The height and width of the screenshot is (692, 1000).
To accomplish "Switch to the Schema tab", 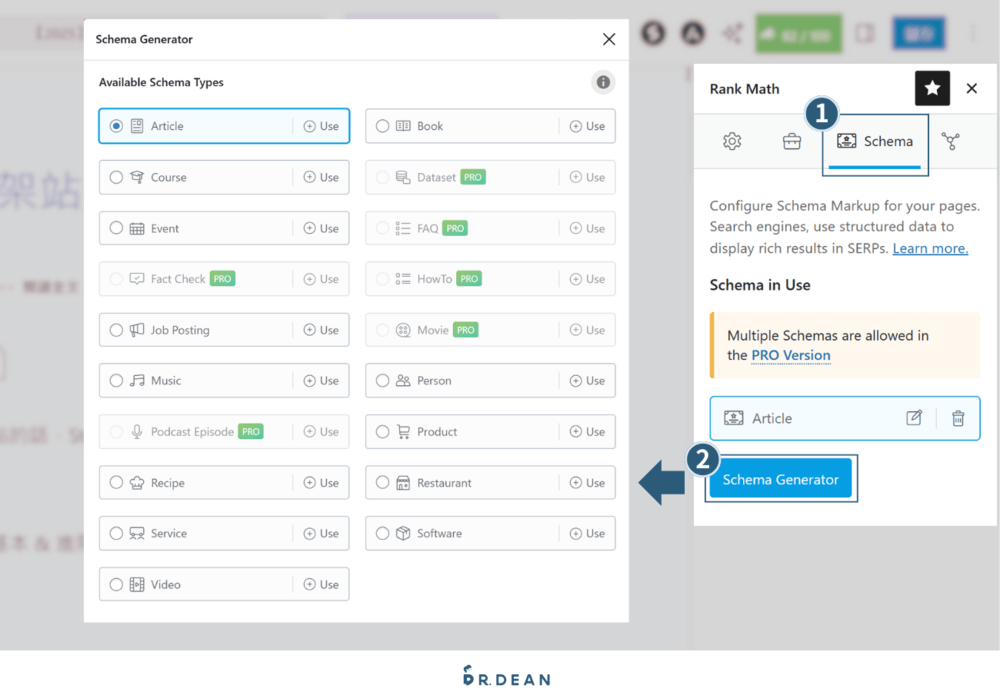I will (x=875, y=141).
